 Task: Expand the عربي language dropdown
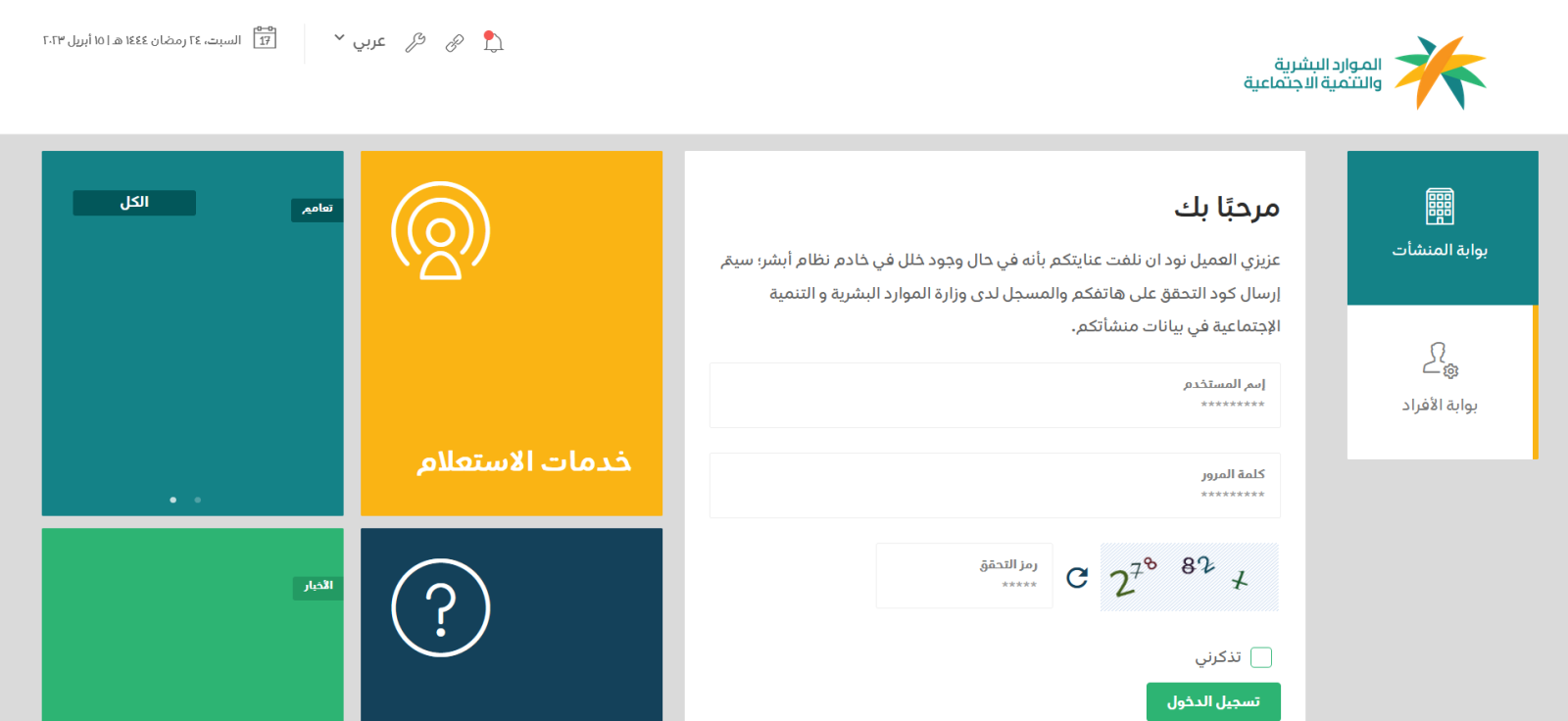pyautogui.click(x=360, y=41)
